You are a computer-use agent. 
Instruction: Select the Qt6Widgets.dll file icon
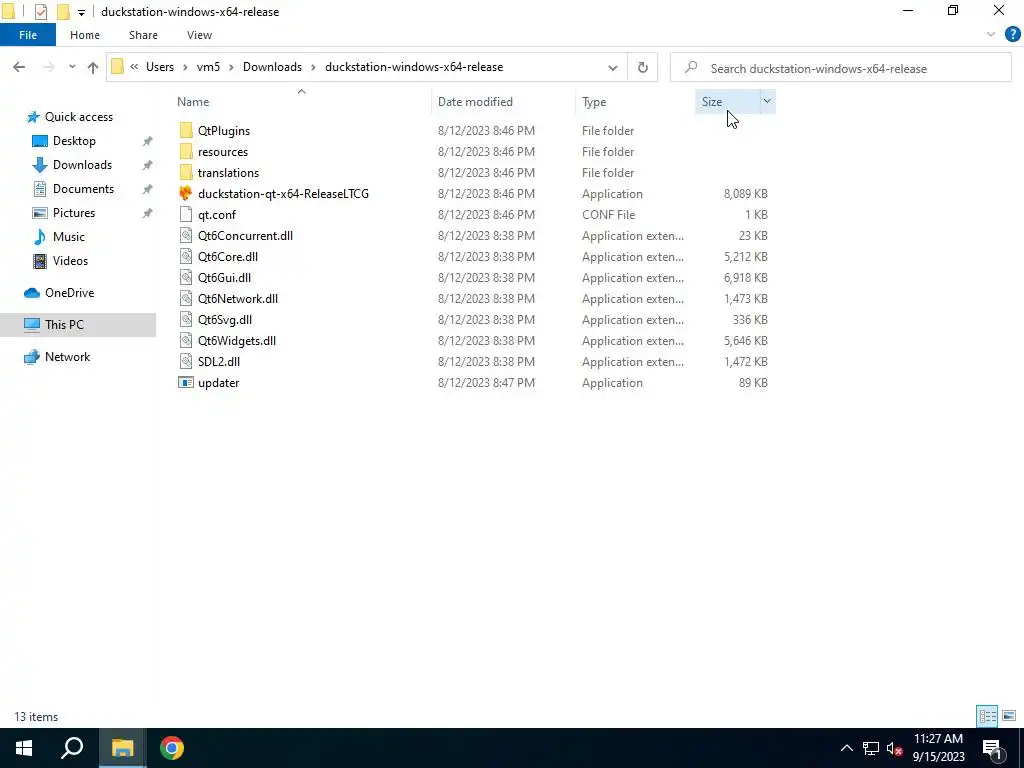pos(186,340)
